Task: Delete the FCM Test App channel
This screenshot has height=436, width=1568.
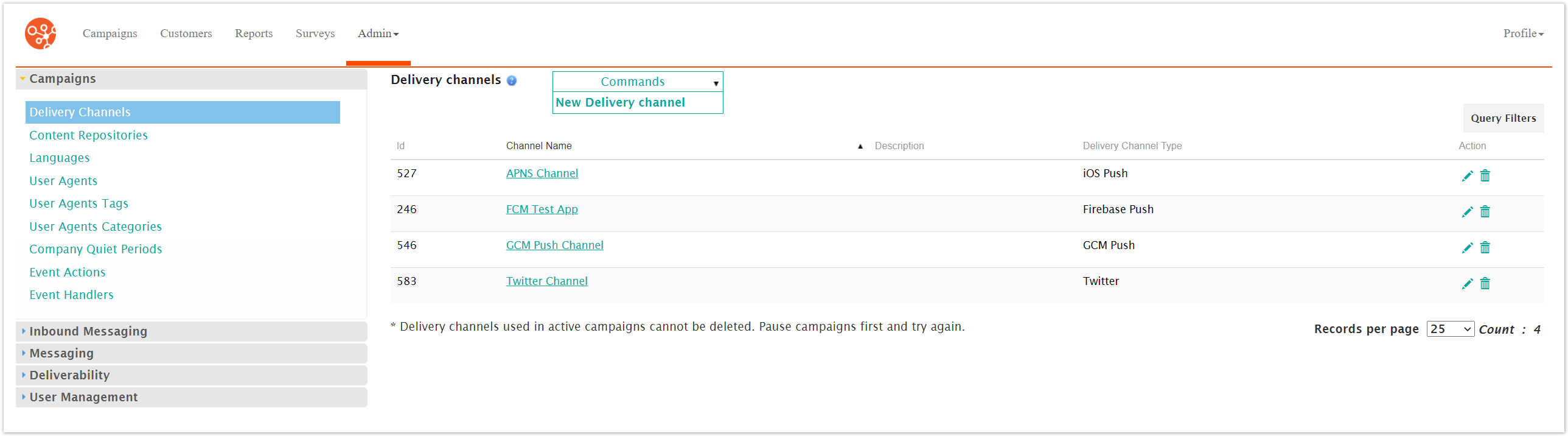Action: (x=1485, y=211)
